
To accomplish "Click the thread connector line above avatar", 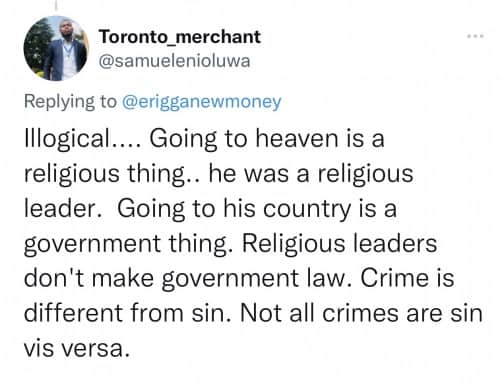I will [55, 5].
